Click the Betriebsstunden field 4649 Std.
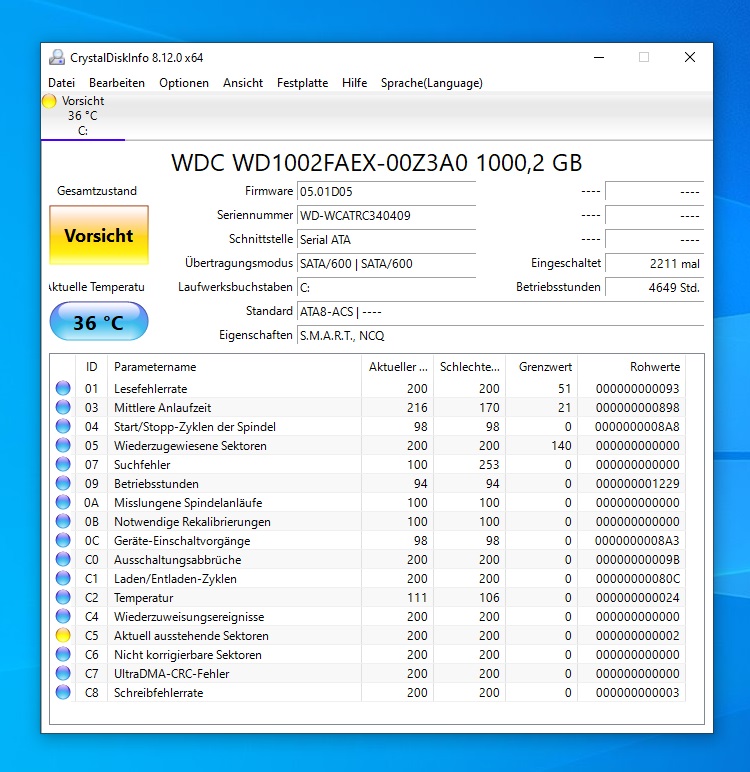The width and height of the screenshot is (750, 772). [x=654, y=288]
